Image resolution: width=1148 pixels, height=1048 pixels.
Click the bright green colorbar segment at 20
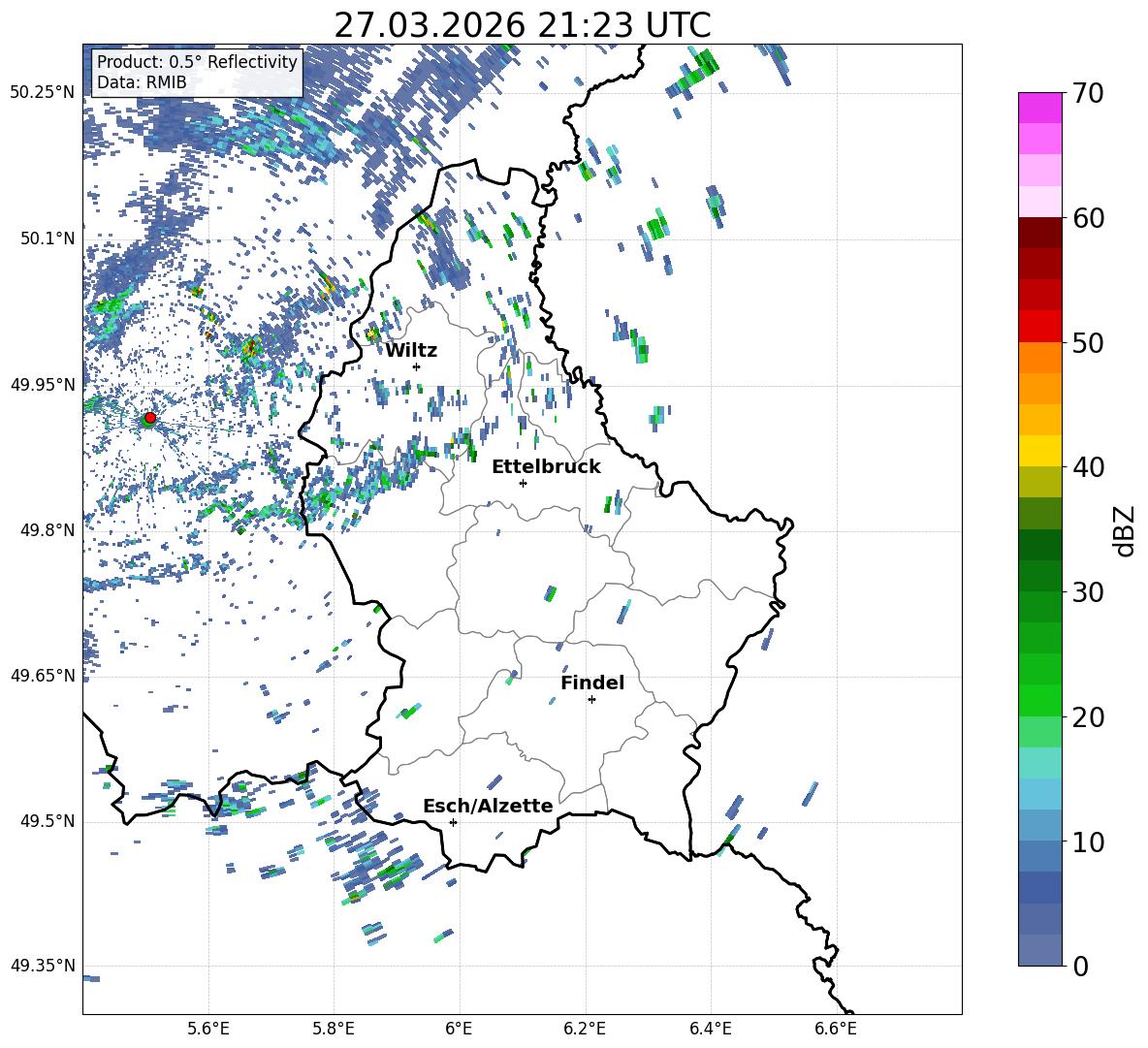(1040, 700)
